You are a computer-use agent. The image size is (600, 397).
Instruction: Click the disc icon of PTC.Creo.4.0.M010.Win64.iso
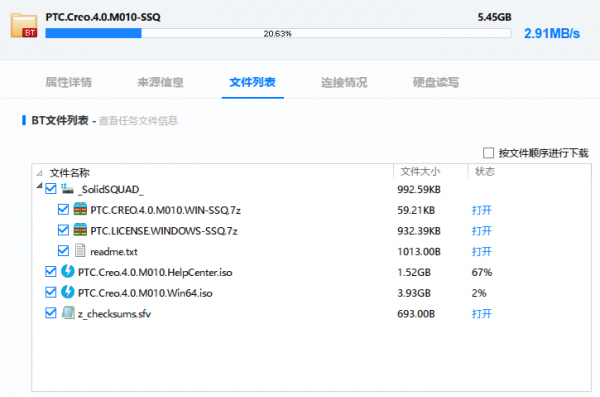tap(68, 292)
